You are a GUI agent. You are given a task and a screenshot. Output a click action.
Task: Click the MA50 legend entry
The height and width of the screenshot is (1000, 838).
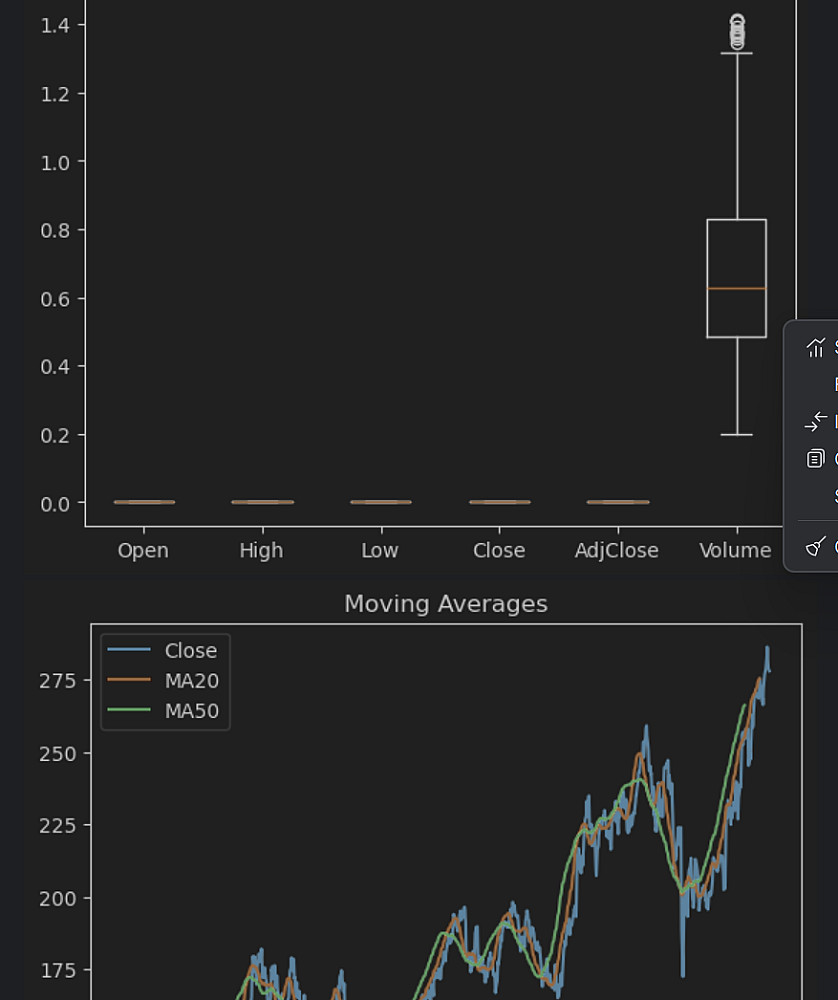191,712
